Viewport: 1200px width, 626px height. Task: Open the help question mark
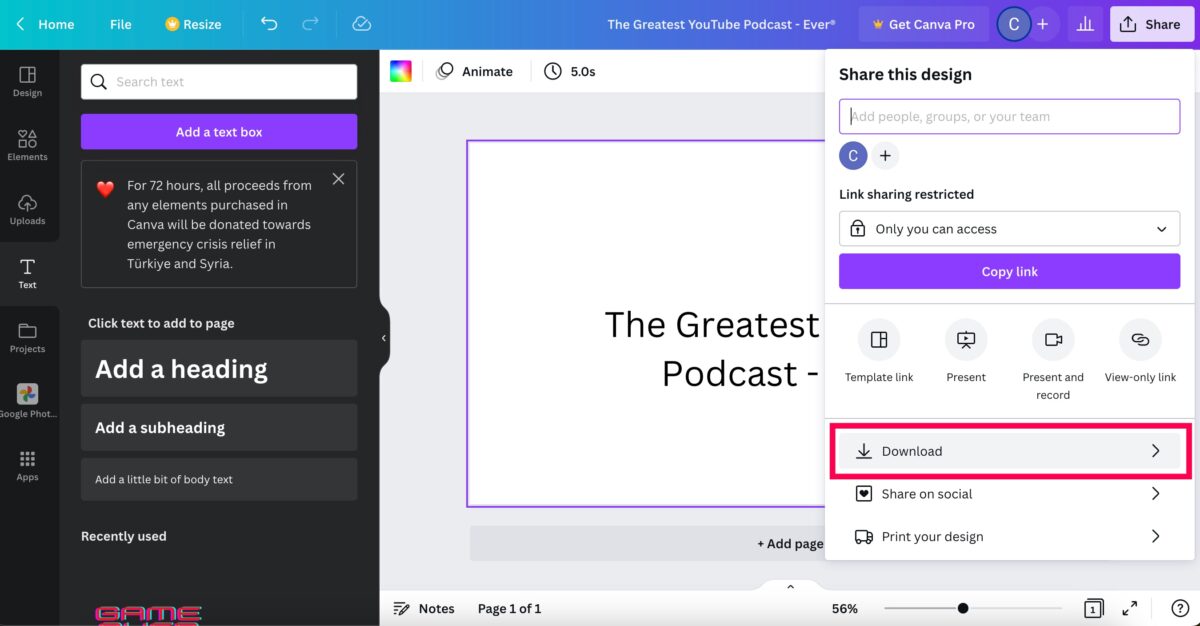click(1180, 608)
